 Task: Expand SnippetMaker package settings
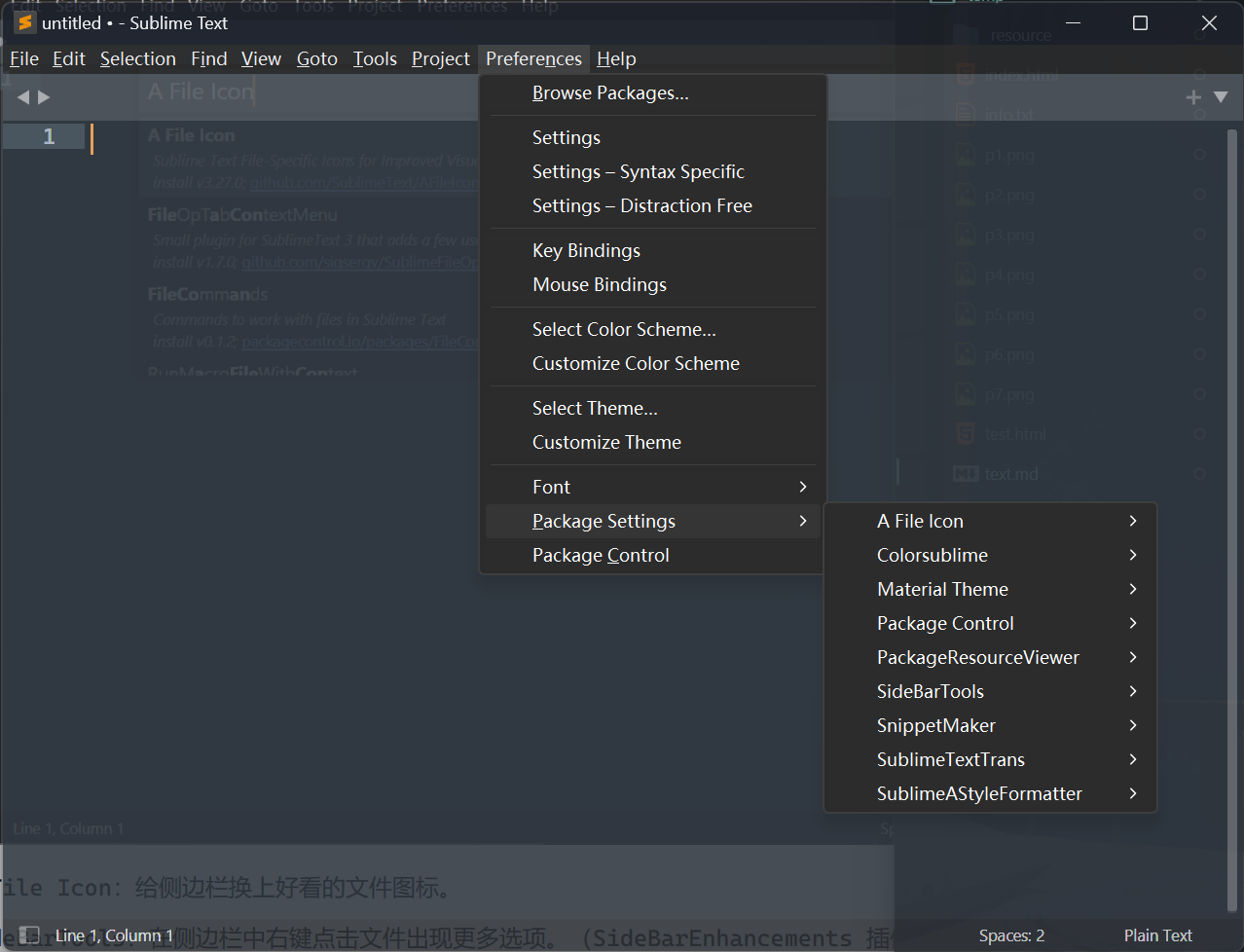click(990, 726)
